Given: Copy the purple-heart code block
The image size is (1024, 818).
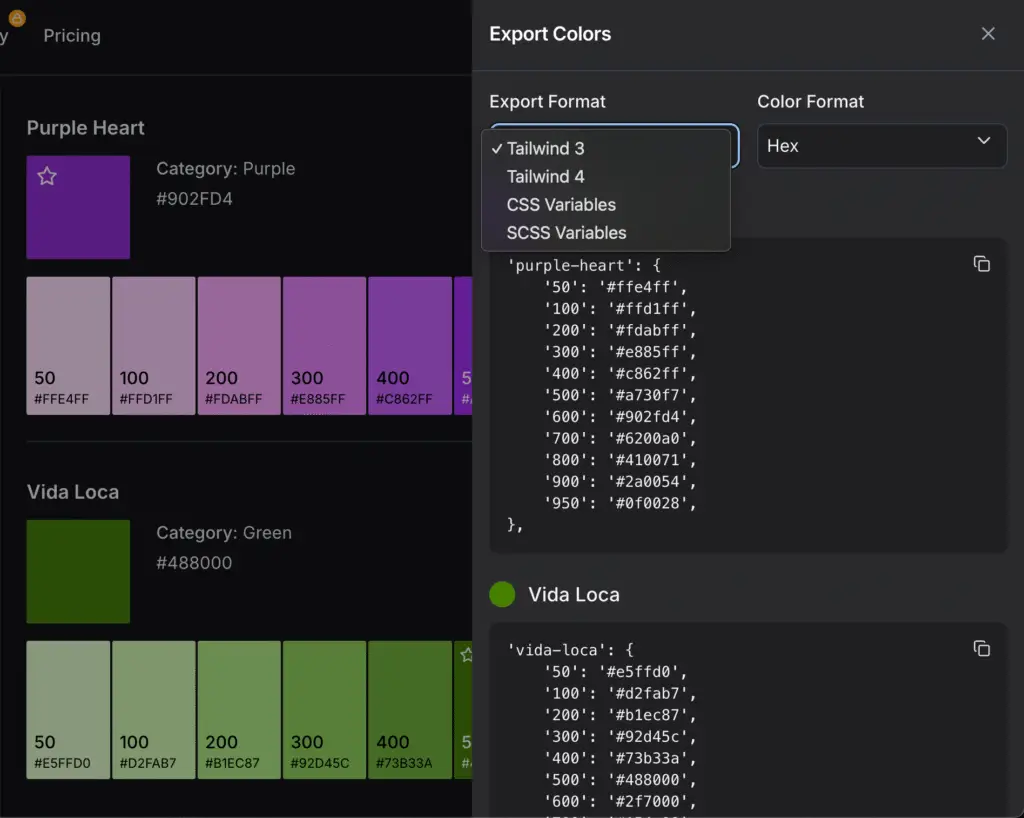Looking at the screenshot, I should click(981, 264).
